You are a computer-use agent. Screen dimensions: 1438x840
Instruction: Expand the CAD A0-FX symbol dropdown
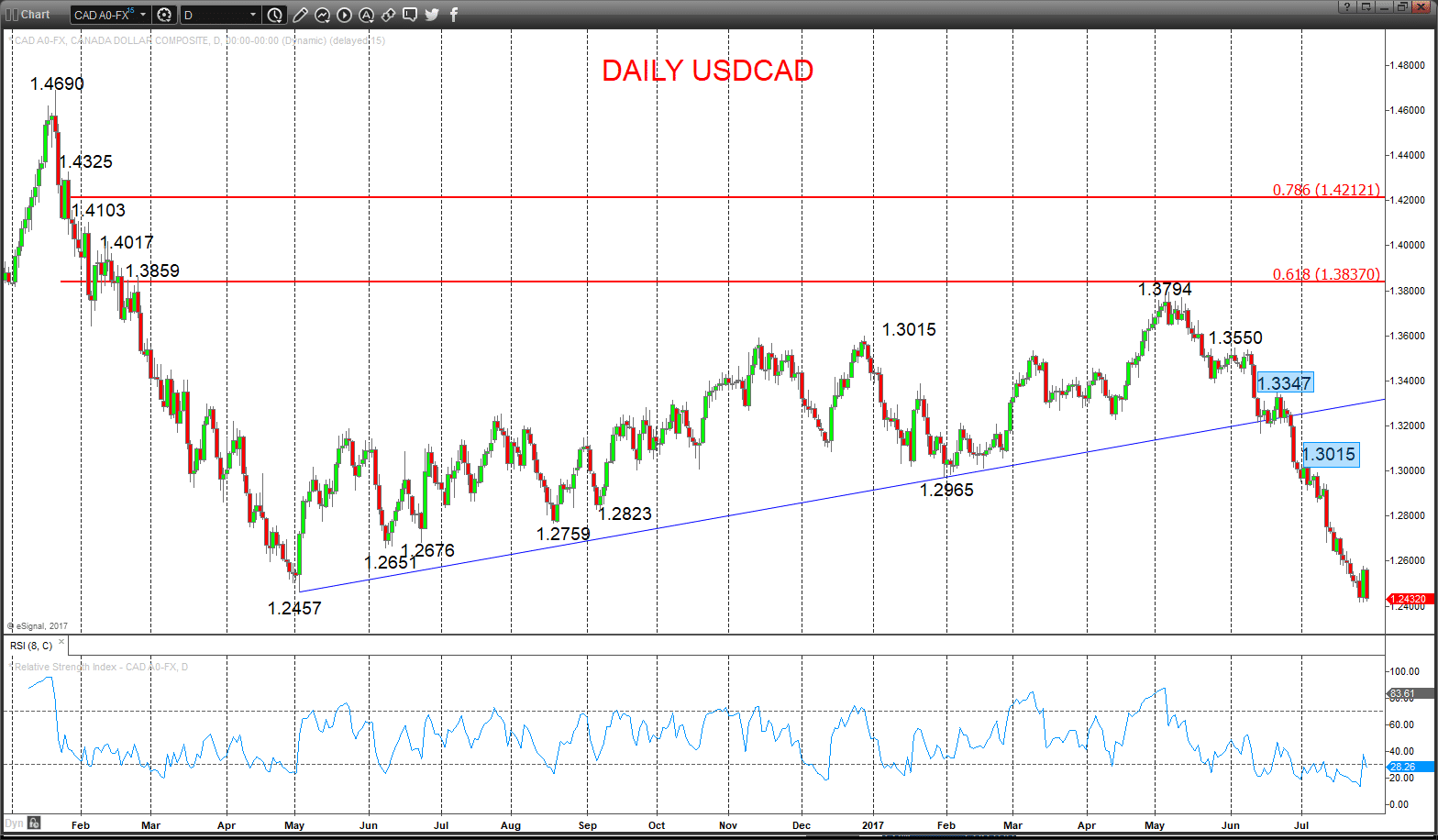click(143, 15)
